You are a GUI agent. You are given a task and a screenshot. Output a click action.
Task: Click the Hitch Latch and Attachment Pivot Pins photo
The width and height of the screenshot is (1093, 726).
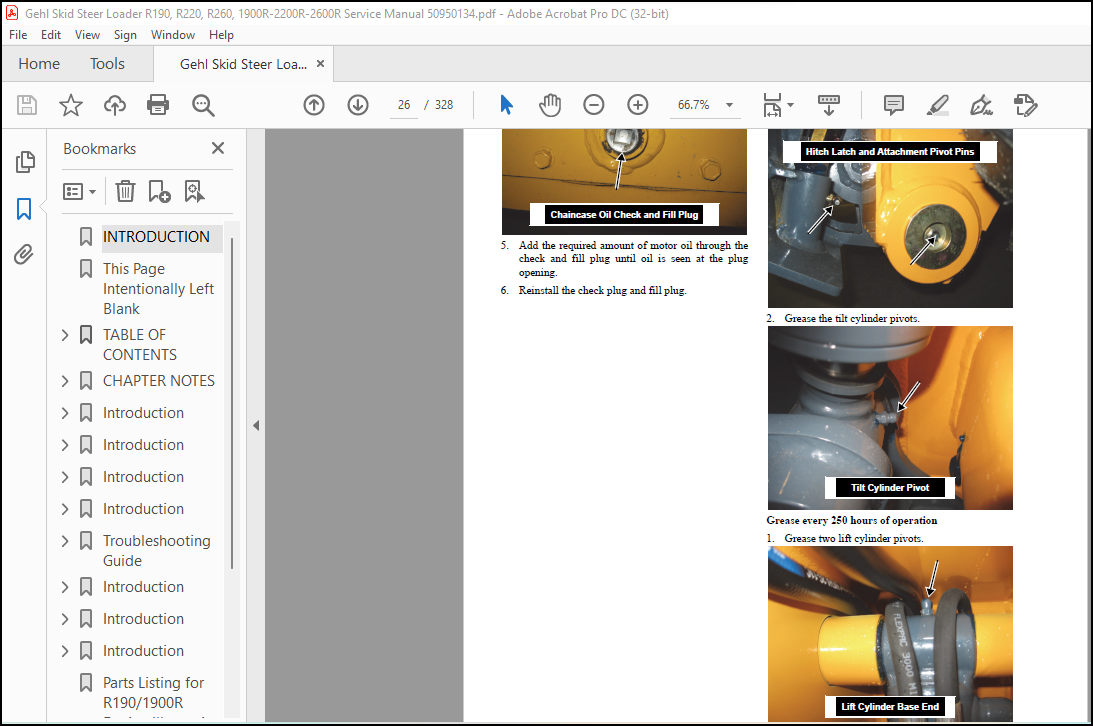click(x=890, y=218)
